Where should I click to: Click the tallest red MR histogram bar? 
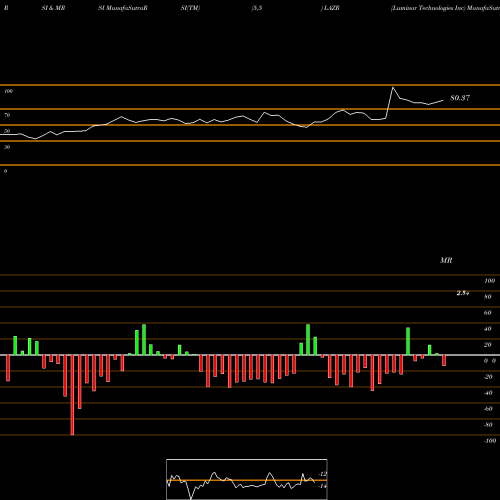(72, 395)
